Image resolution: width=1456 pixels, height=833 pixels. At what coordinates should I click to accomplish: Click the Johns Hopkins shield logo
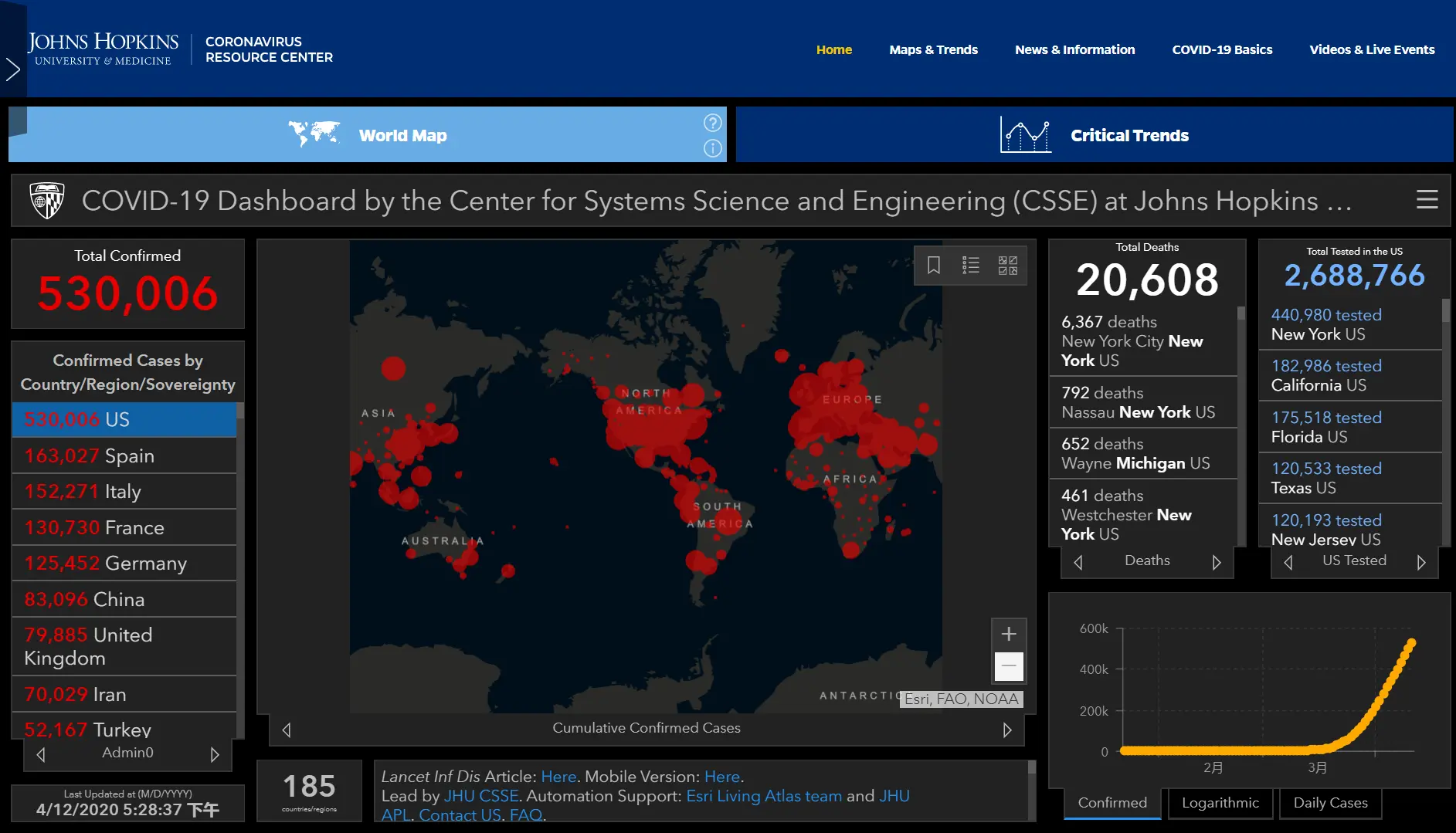(x=47, y=201)
